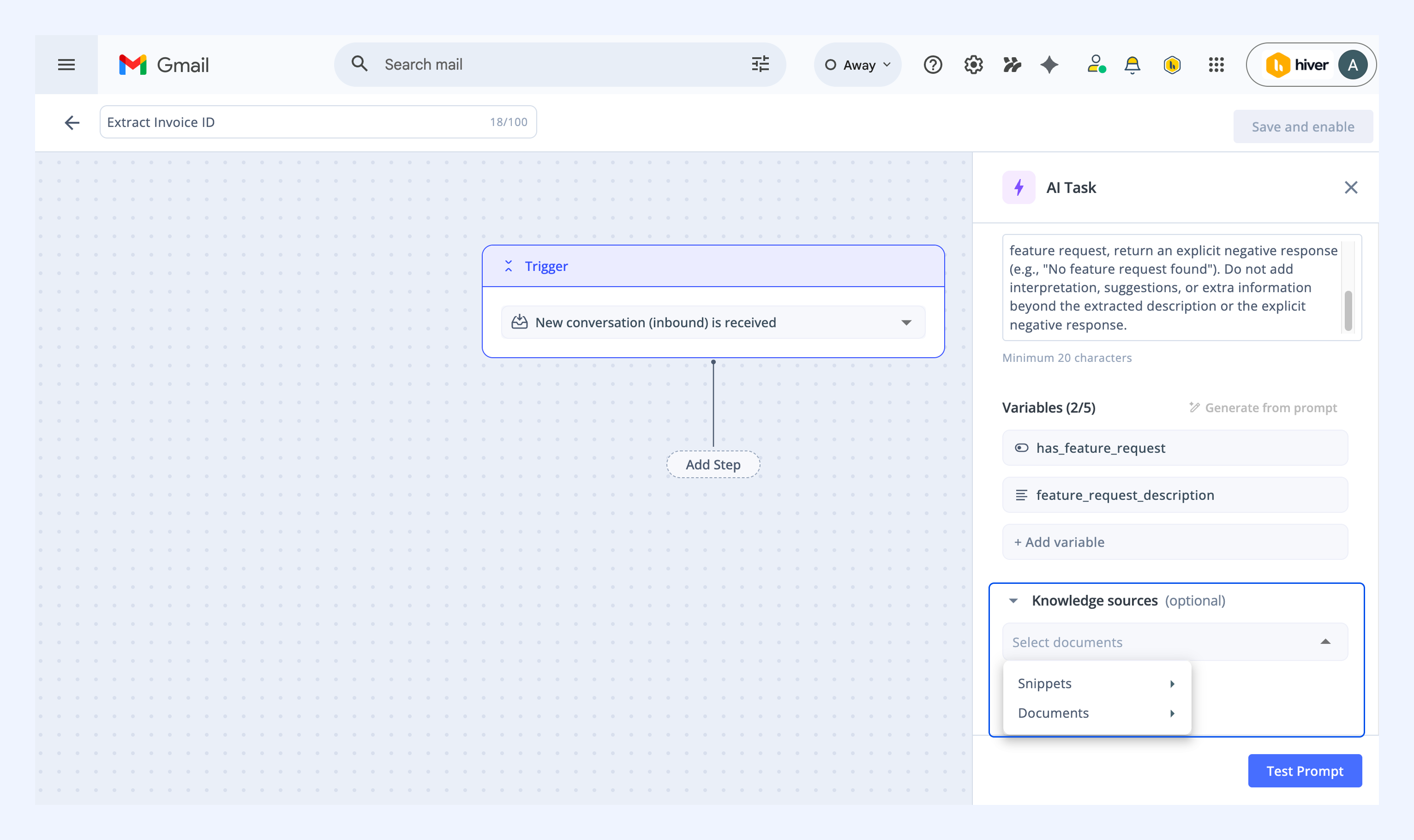Expand the Snippets submenu
This screenshot has height=840, width=1414.
coord(1096,683)
